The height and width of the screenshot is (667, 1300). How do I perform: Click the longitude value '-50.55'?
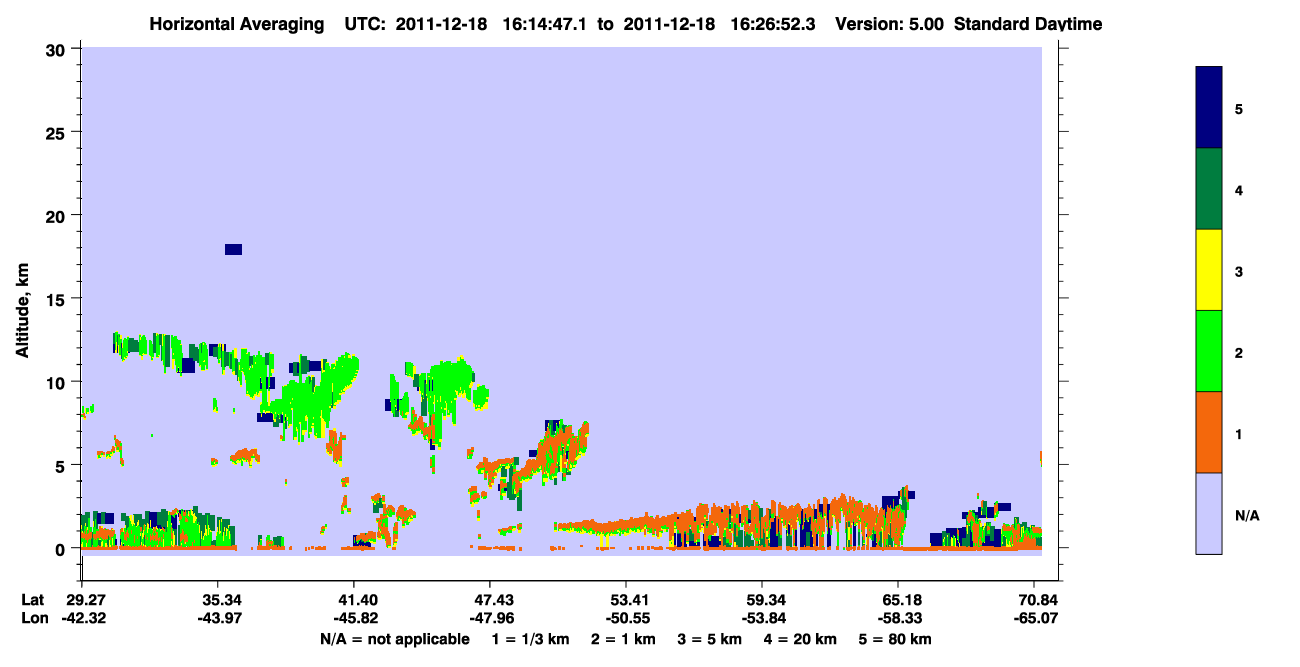(626, 618)
